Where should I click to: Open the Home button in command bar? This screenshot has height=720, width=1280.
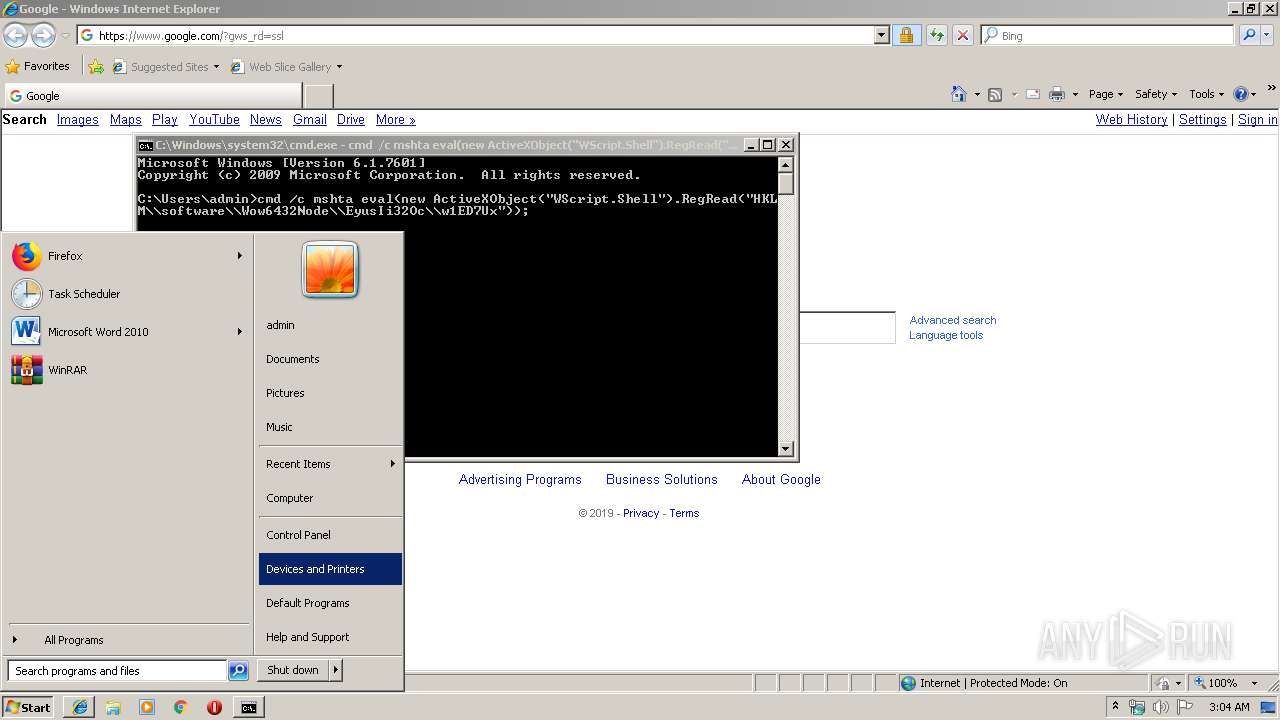tap(958, 94)
